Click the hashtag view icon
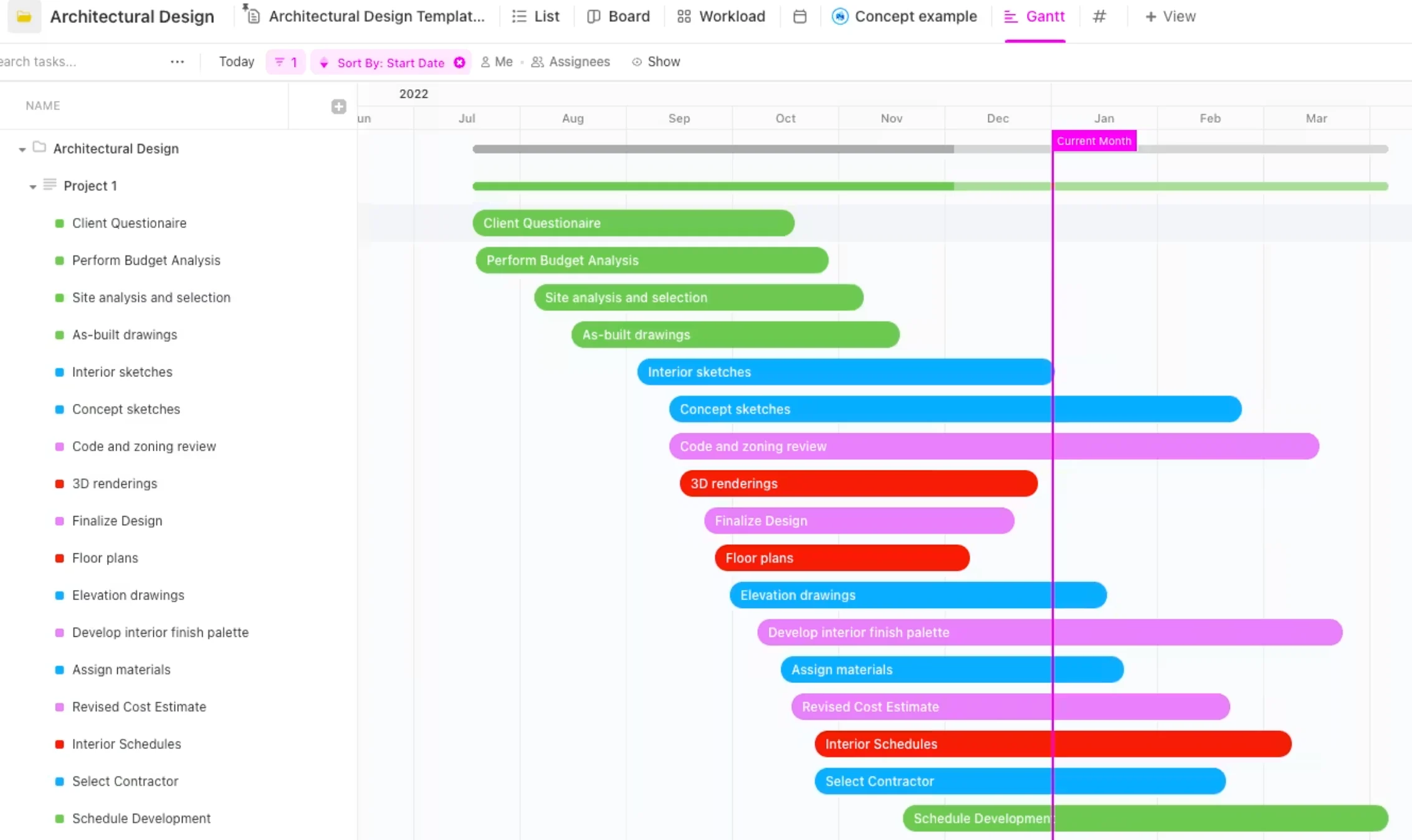The height and width of the screenshot is (840, 1412). [1099, 16]
